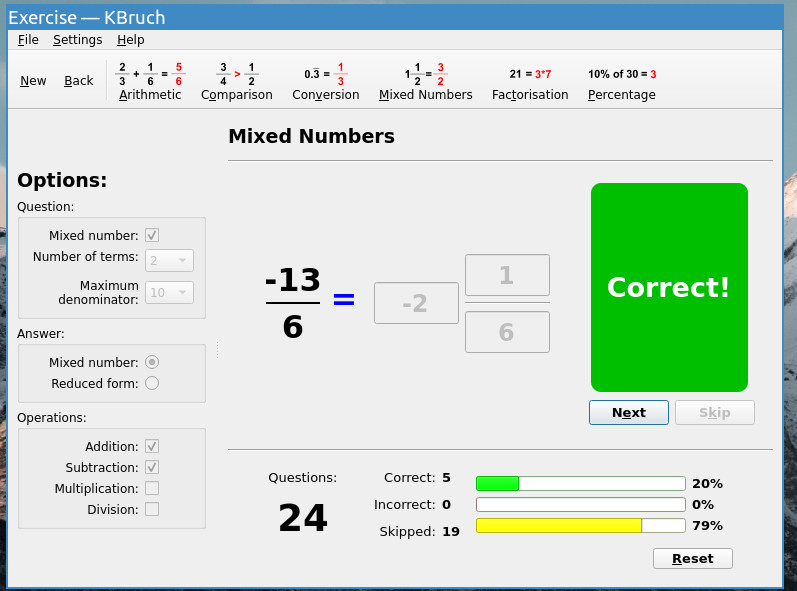Open the Percentage exercise icon

622,81
